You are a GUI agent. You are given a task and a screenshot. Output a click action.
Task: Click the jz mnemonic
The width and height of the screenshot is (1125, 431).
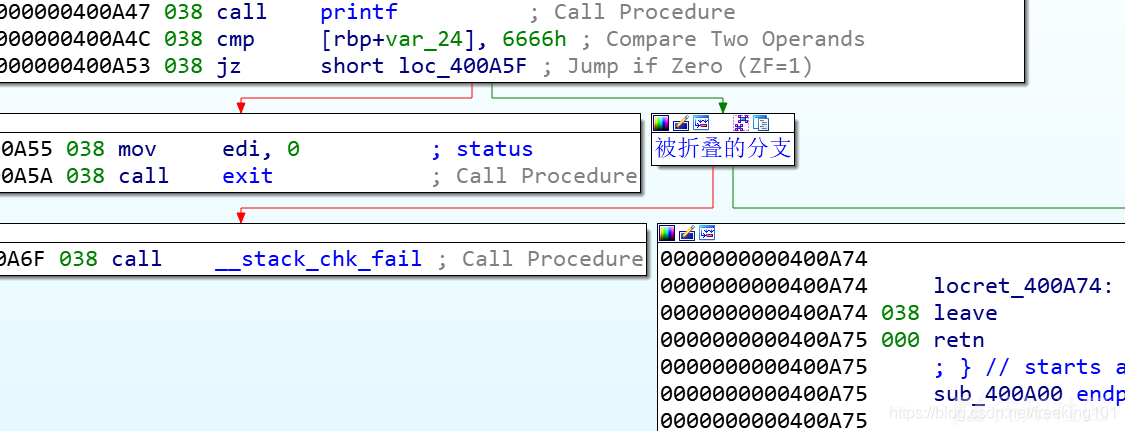click(229, 67)
